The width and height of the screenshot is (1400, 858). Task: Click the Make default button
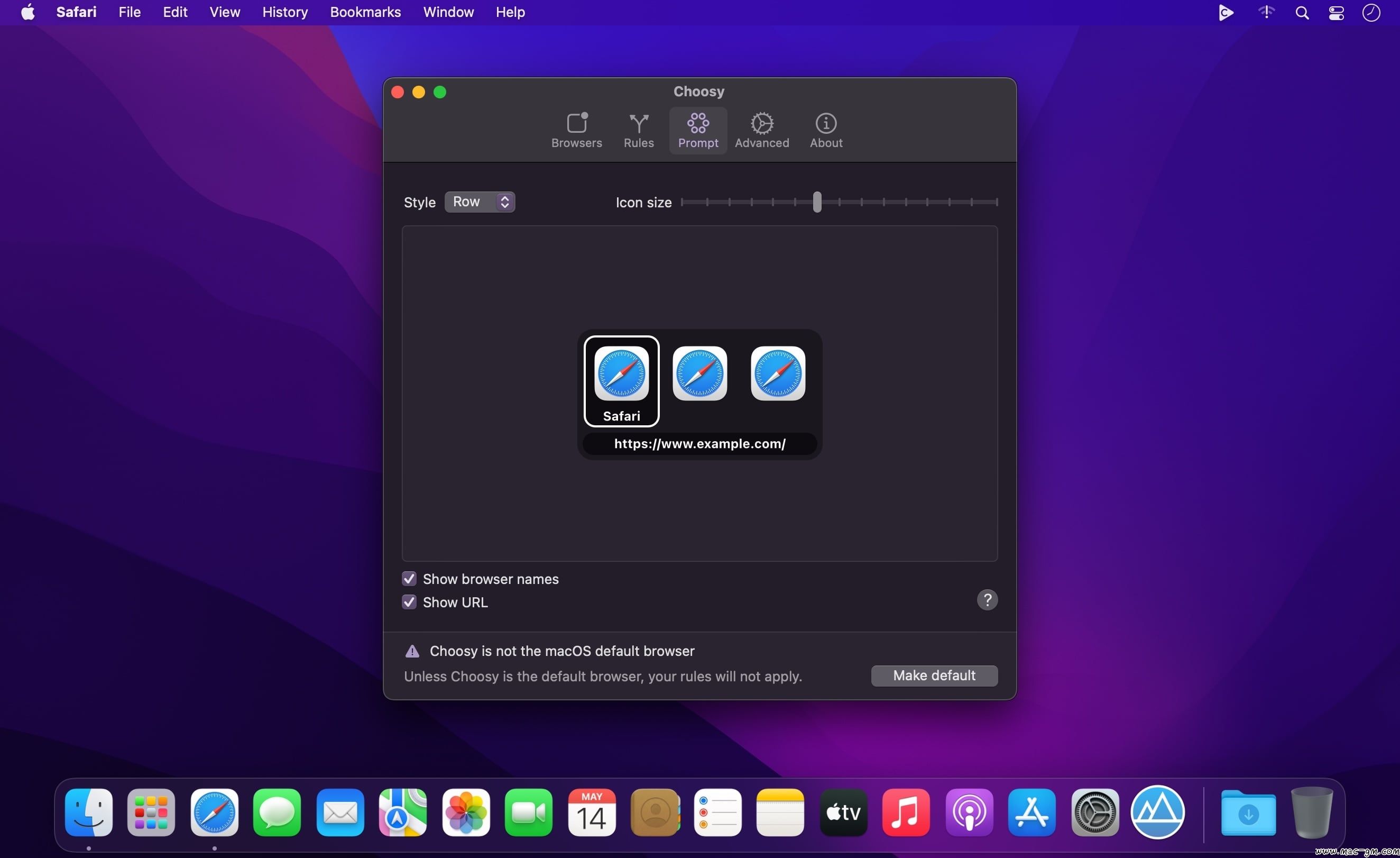coord(934,676)
